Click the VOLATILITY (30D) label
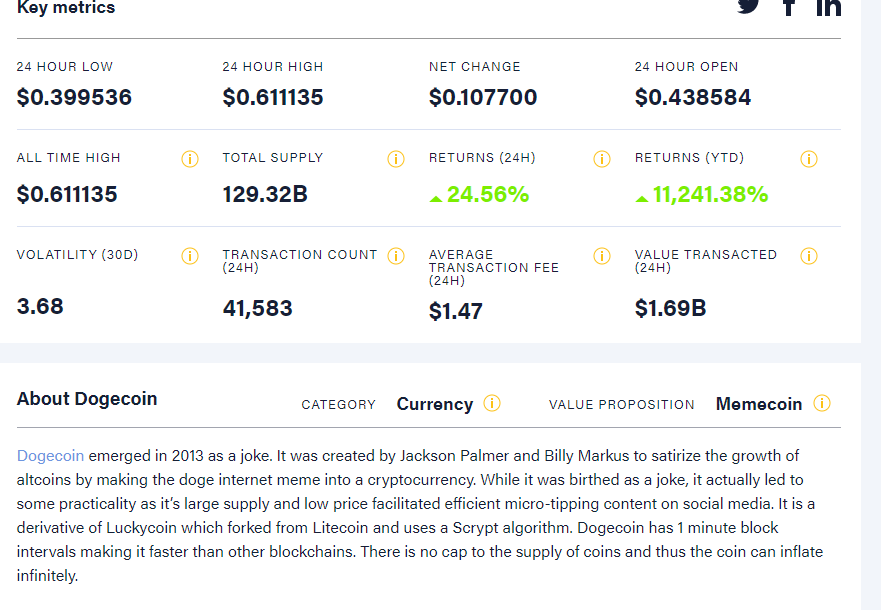 78,255
